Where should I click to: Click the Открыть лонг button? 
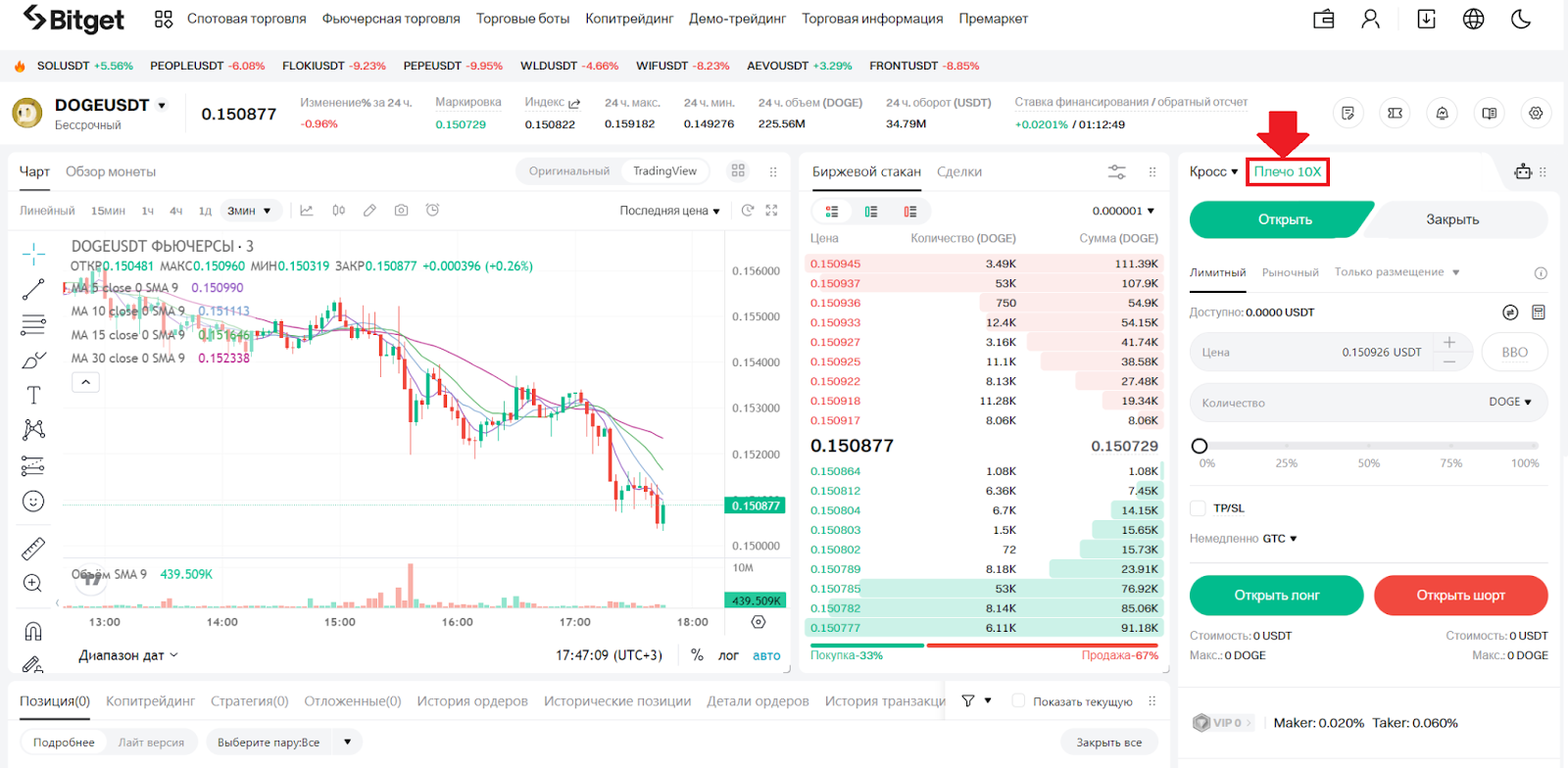pyautogui.click(x=1276, y=596)
